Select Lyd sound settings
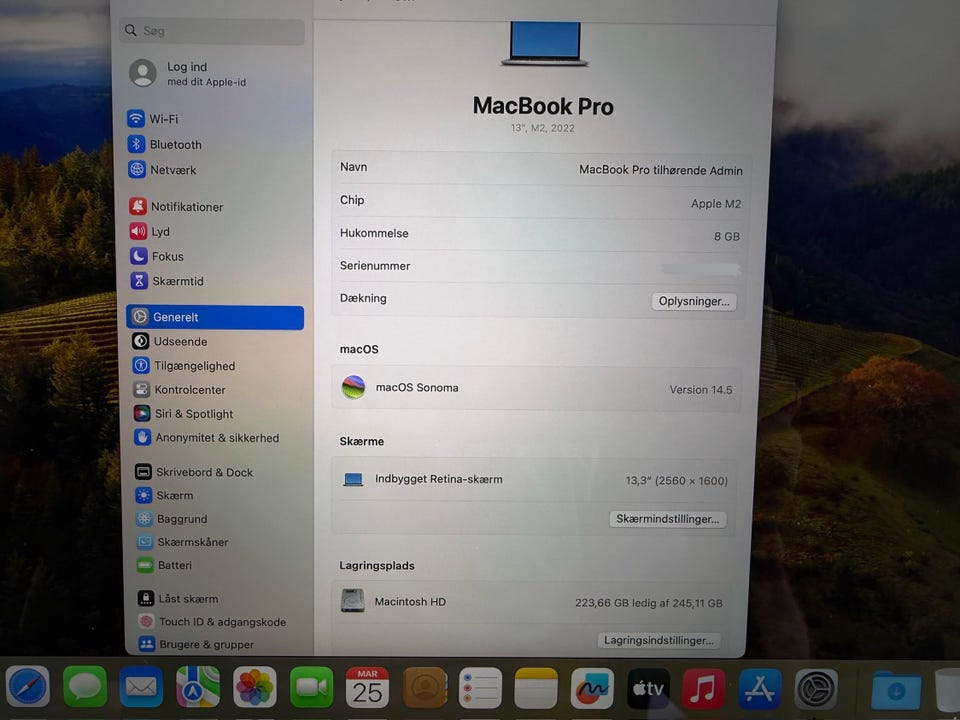The height and width of the screenshot is (720, 960). click(x=150, y=231)
